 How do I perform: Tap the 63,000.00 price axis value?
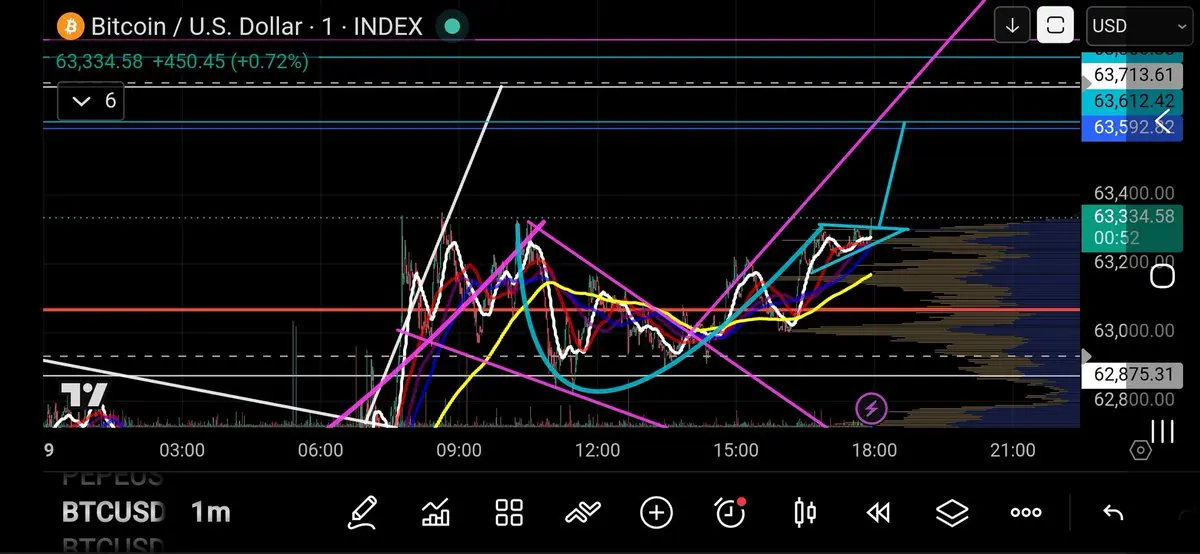[x=1134, y=331]
